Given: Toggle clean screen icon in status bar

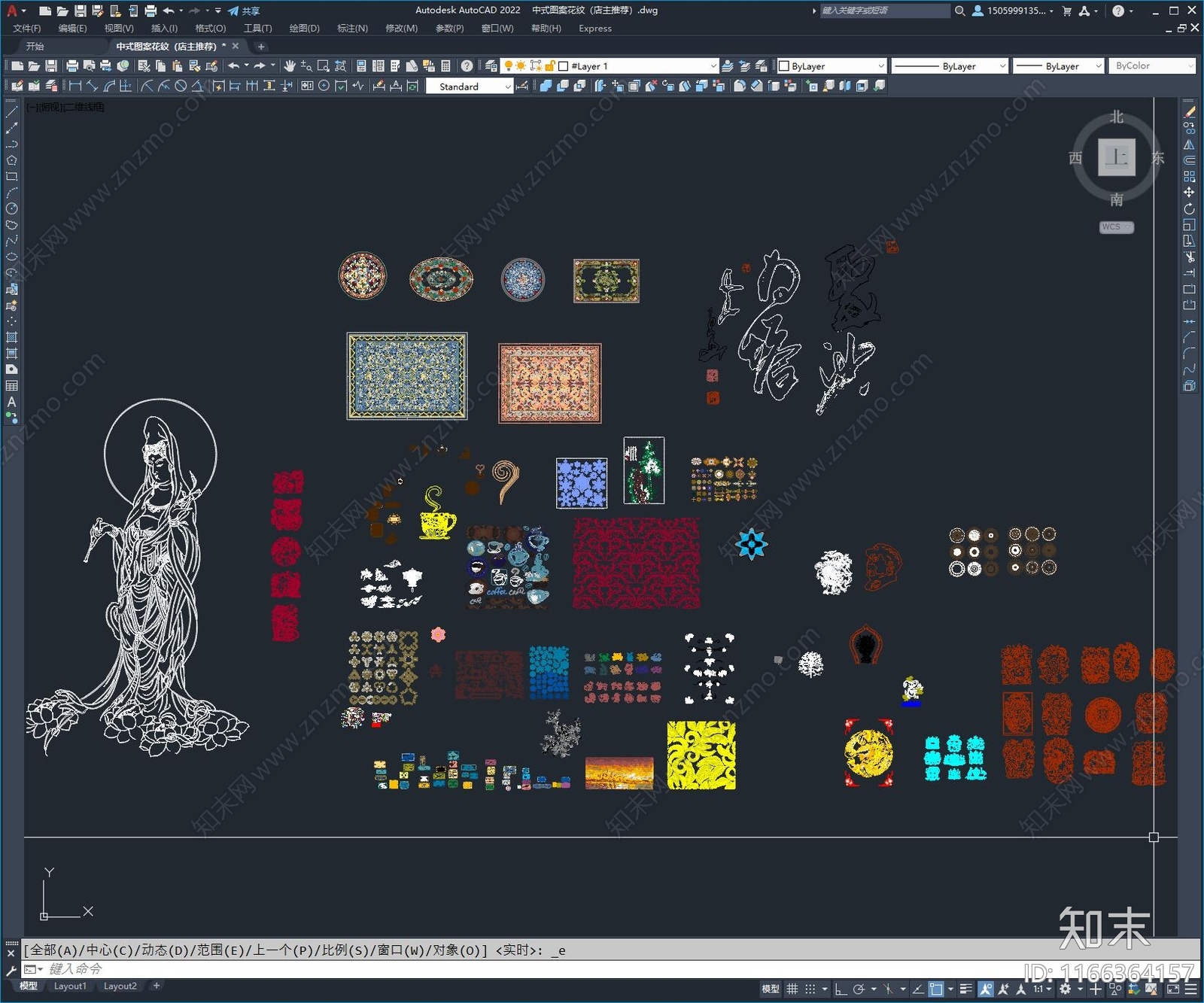Looking at the screenshot, I should (x=1173, y=989).
